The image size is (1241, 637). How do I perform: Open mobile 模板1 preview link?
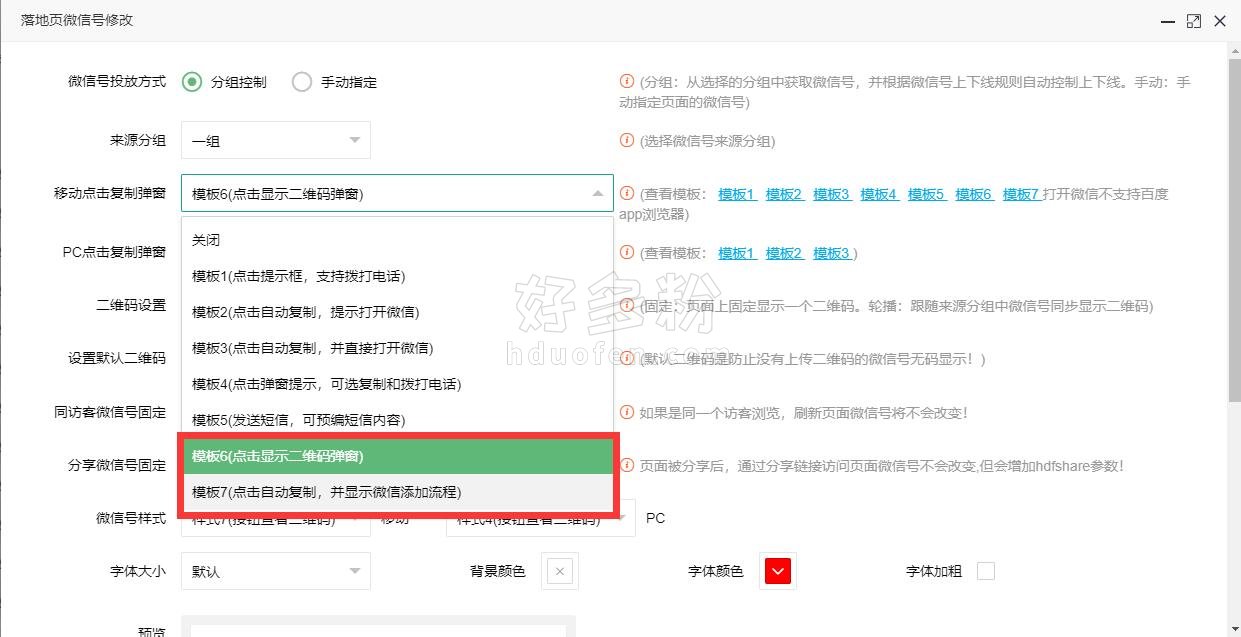737,194
